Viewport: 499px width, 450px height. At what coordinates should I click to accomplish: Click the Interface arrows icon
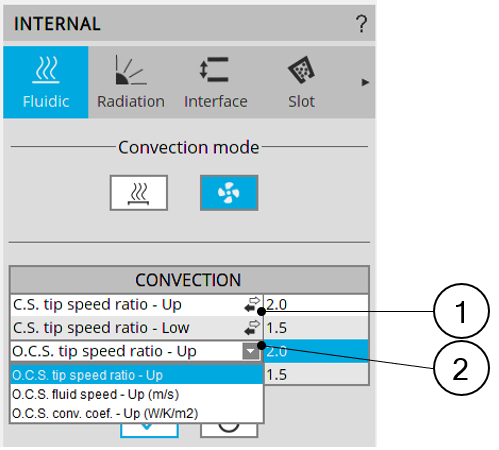pyautogui.click(x=214, y=70)
